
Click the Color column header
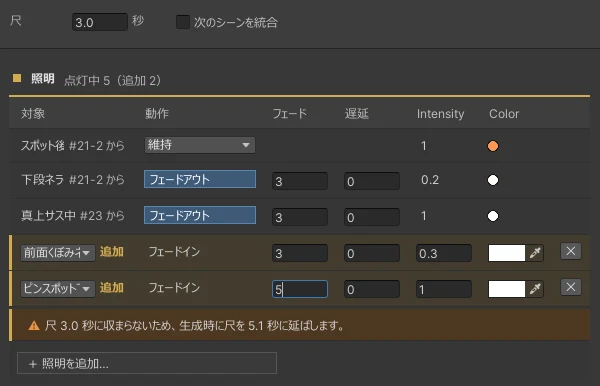pos(504,114)
